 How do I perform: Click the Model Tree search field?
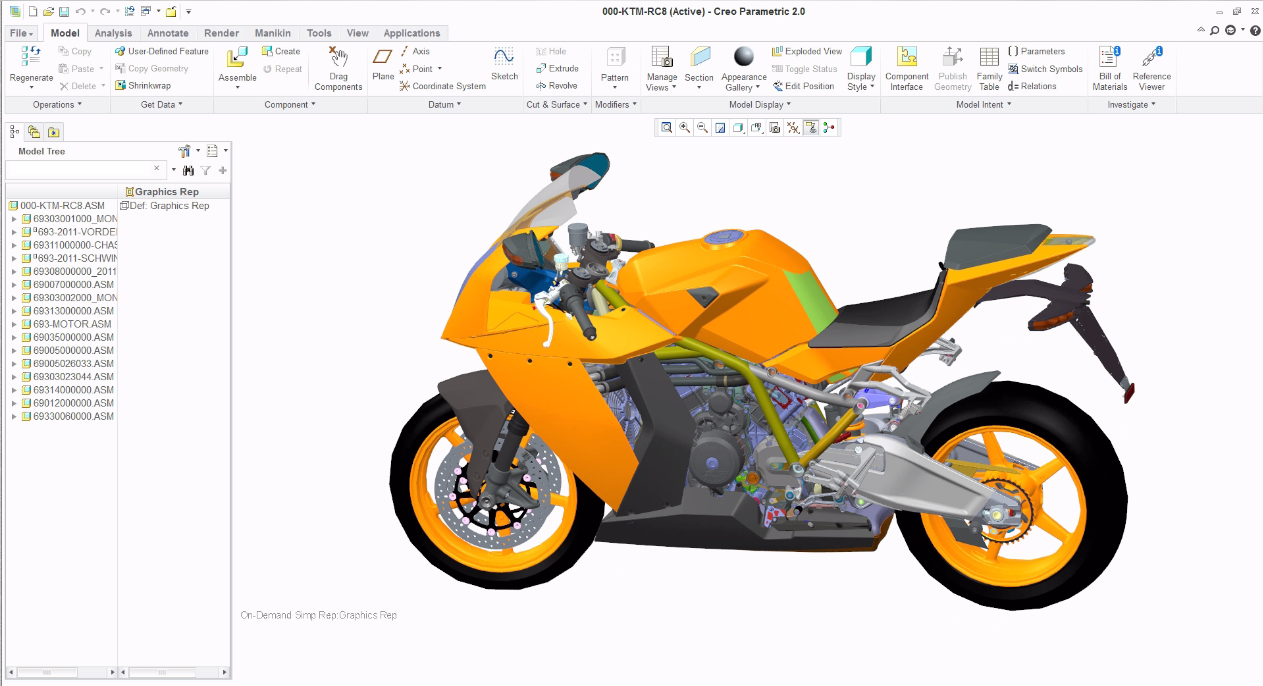[84, 170]
